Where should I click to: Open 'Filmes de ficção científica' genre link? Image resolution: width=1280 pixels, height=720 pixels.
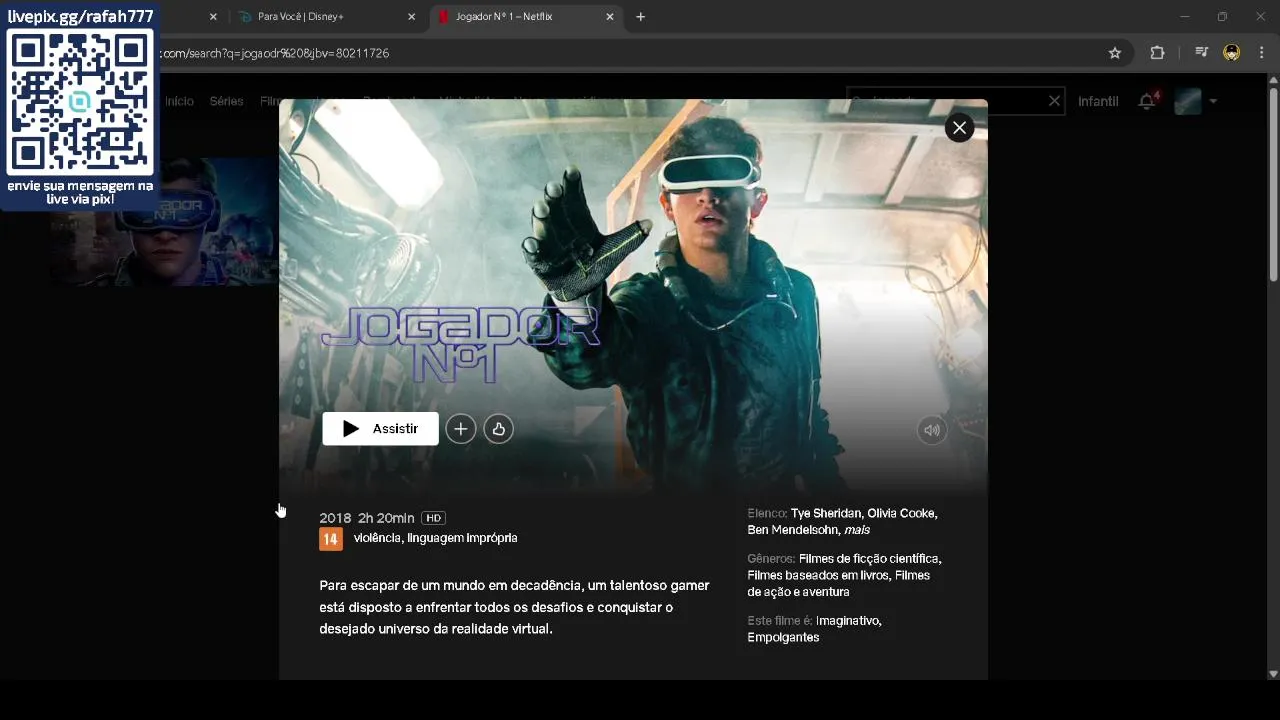870,559
